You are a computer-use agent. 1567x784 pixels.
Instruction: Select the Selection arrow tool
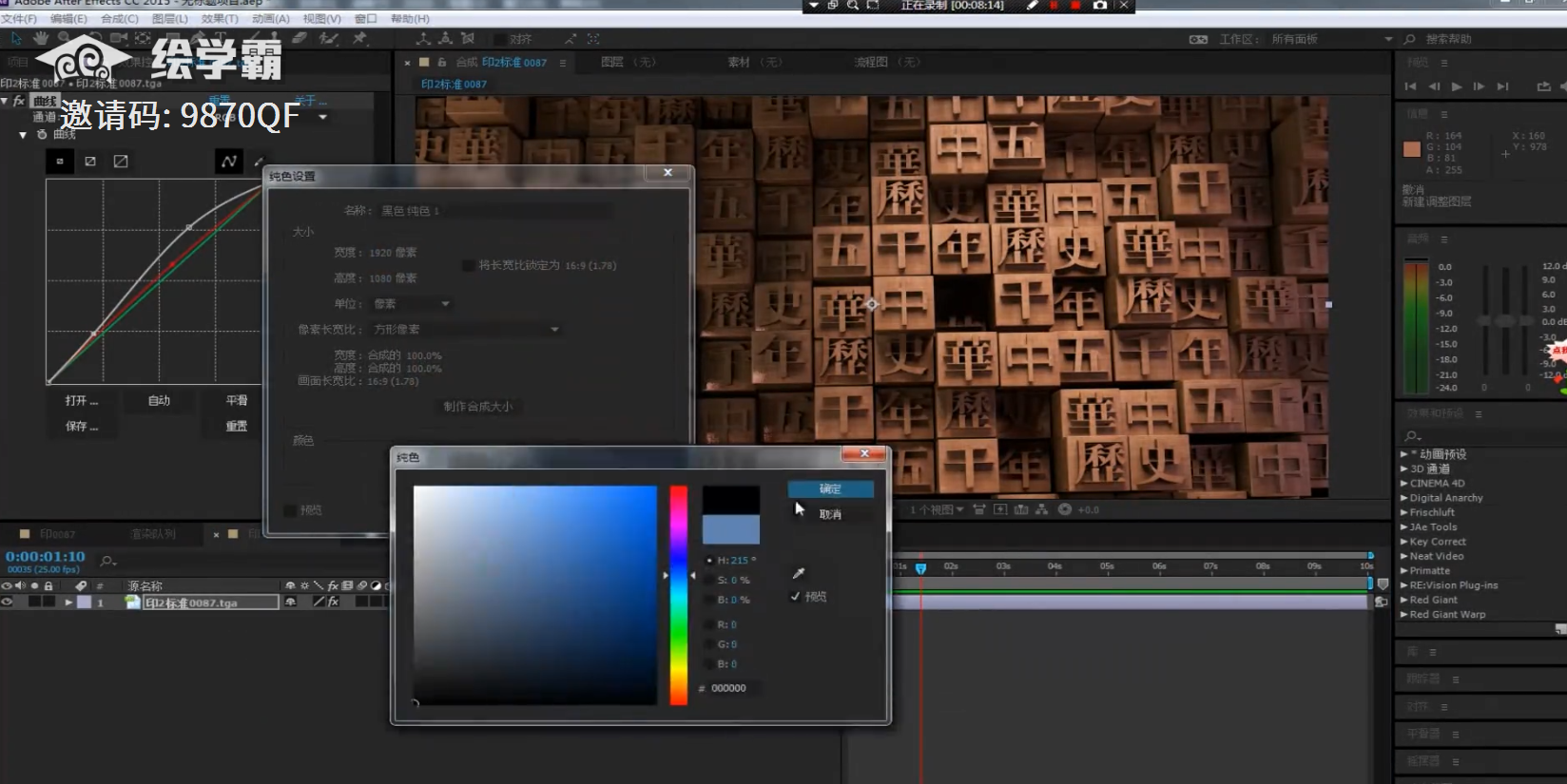coord(16,38)
